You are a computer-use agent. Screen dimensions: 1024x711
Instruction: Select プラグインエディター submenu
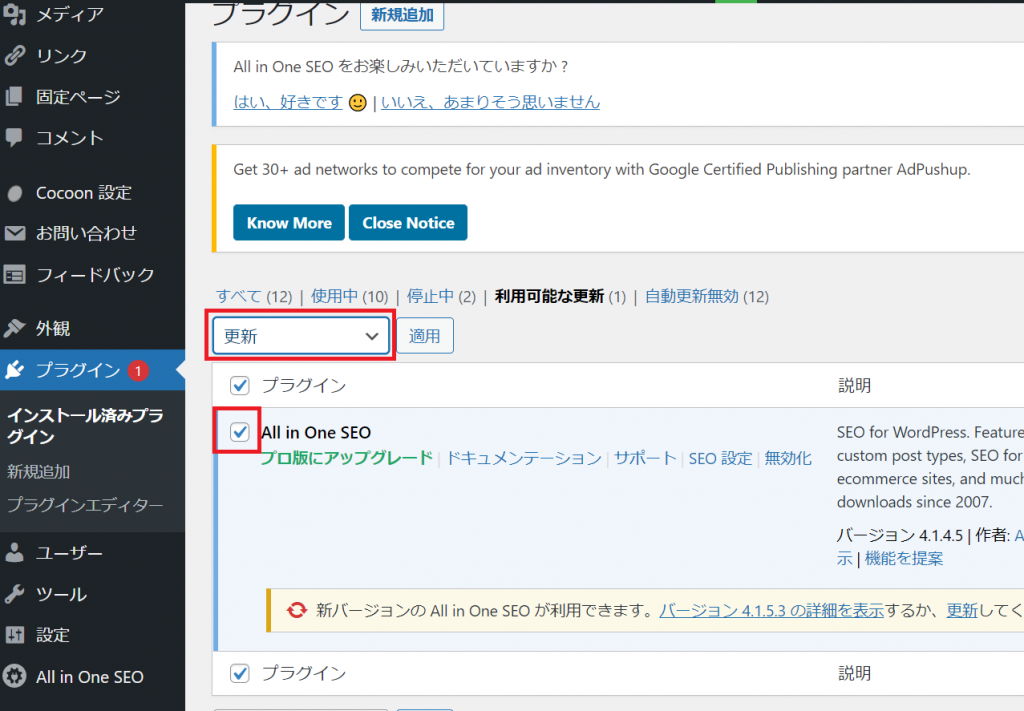click(x=85, y=505)
